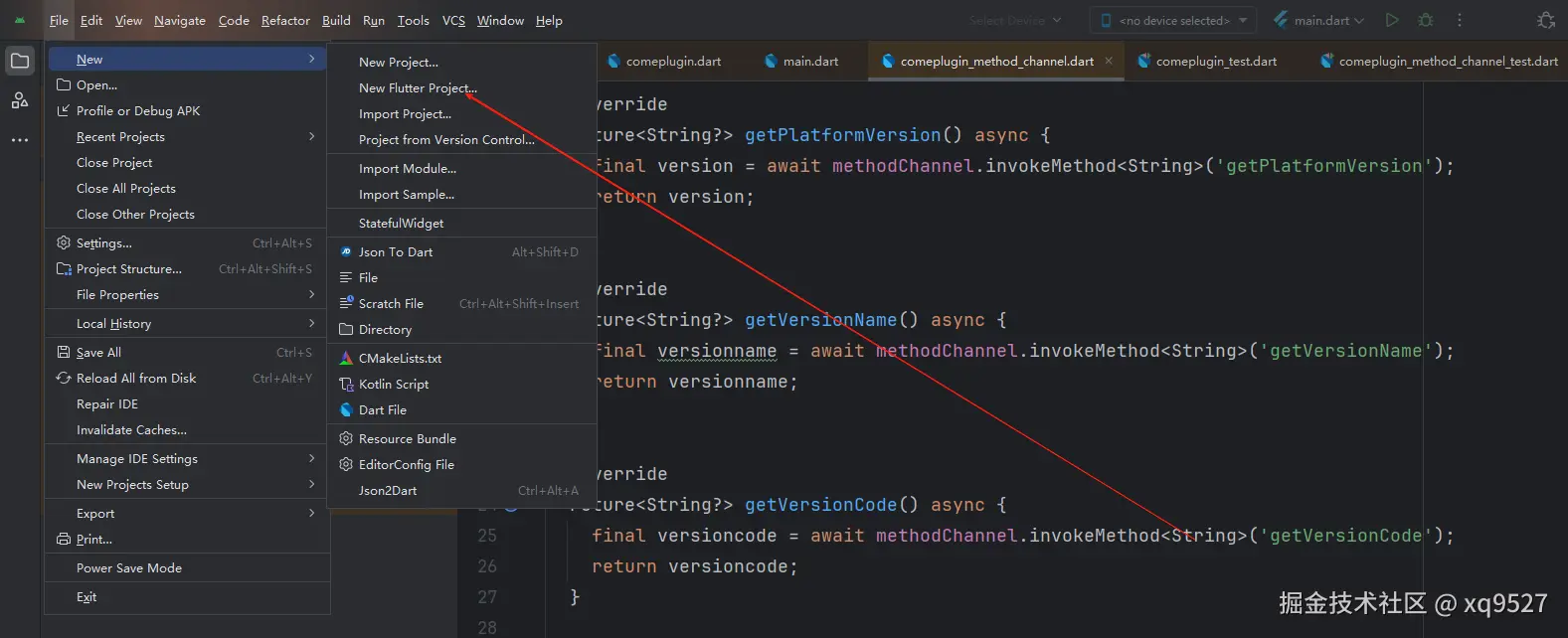Open the Refactor menu

(285, 20)
